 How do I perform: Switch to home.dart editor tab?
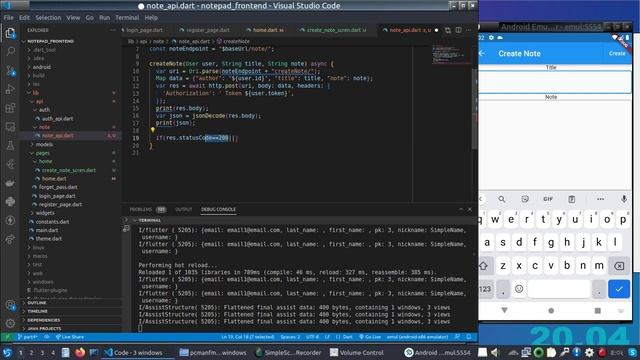click(x=265, y=30)
